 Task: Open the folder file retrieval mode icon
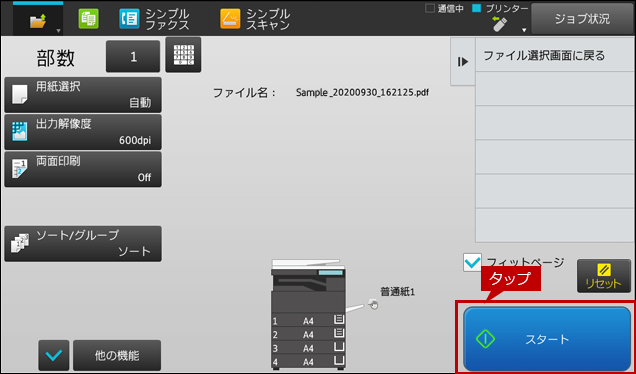(x=38, y=20)
